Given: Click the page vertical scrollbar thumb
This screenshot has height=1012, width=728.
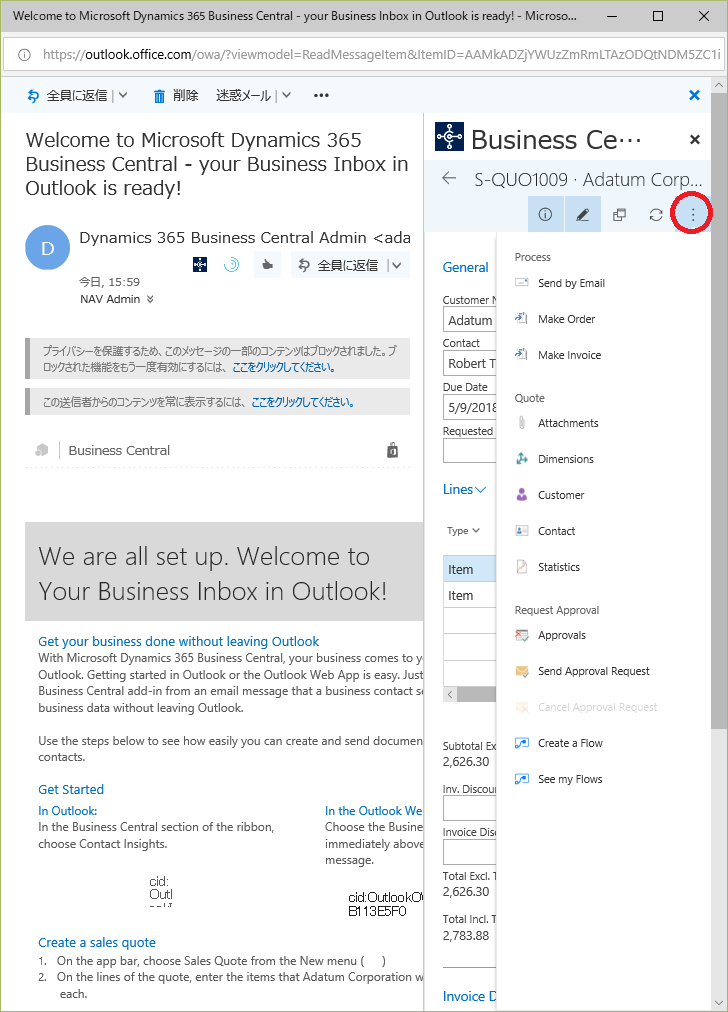Looking at the screenshot, I should coord(718,413).
